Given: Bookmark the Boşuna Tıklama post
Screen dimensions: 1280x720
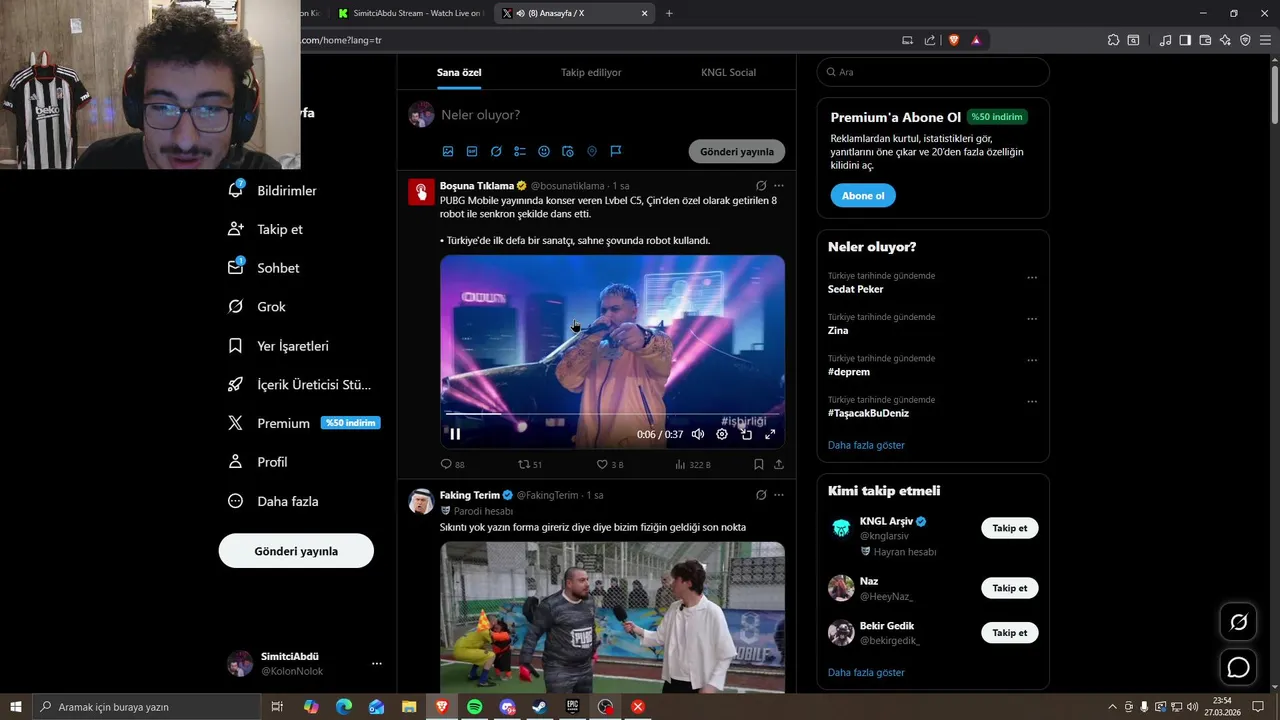Looking at the screenshot, I should click(759, 464).
